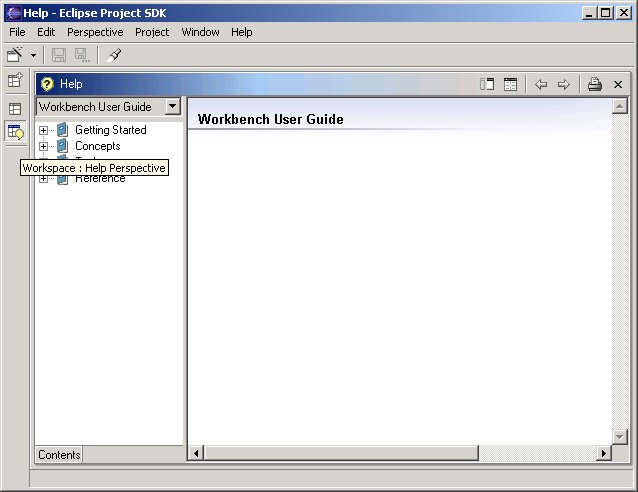The image size is (638, 492).
Task: Expand the Concepts tree node
Action: pos(43,146)
